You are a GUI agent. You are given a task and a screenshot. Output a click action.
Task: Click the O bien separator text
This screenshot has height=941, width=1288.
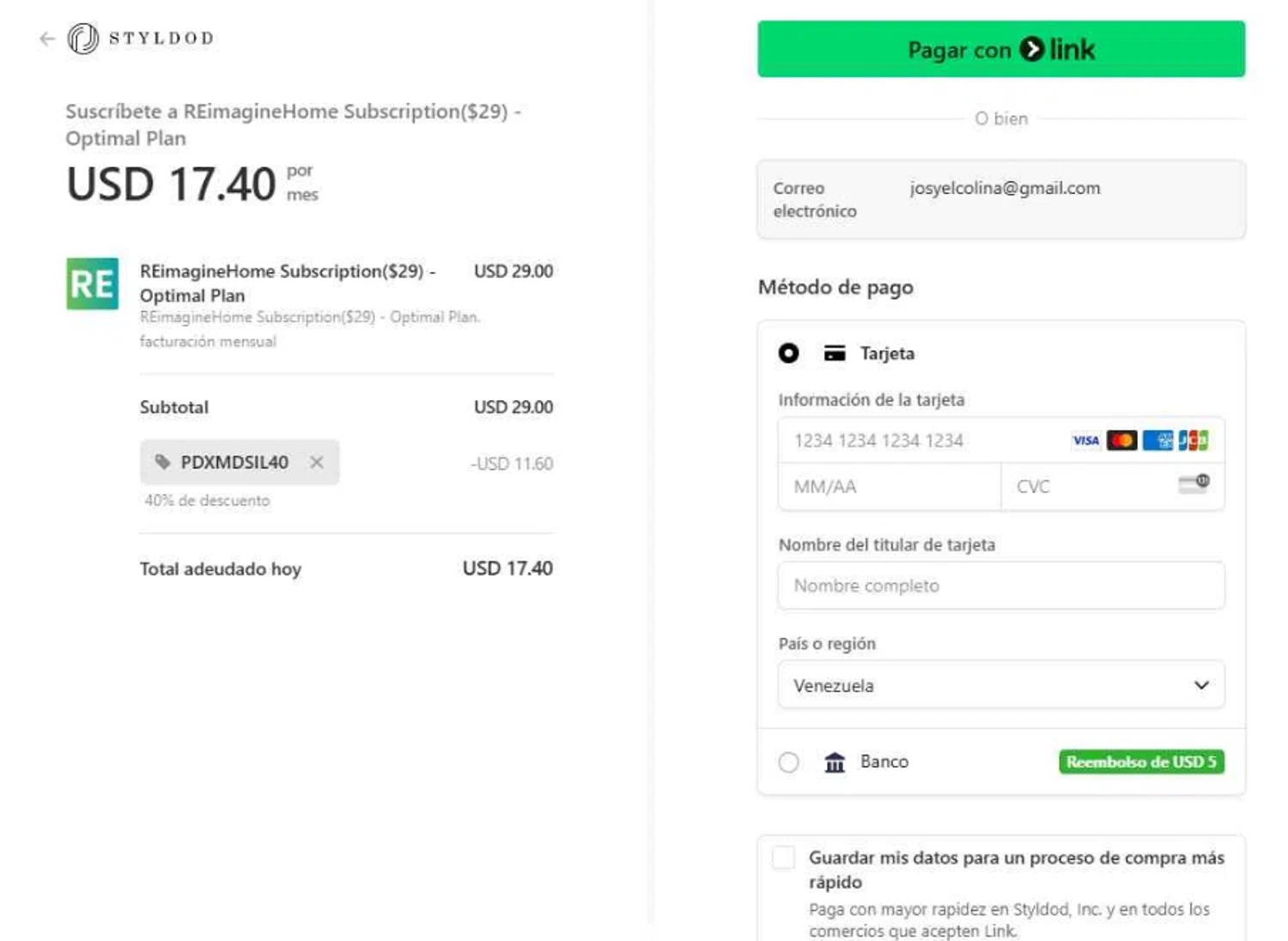1001,118
